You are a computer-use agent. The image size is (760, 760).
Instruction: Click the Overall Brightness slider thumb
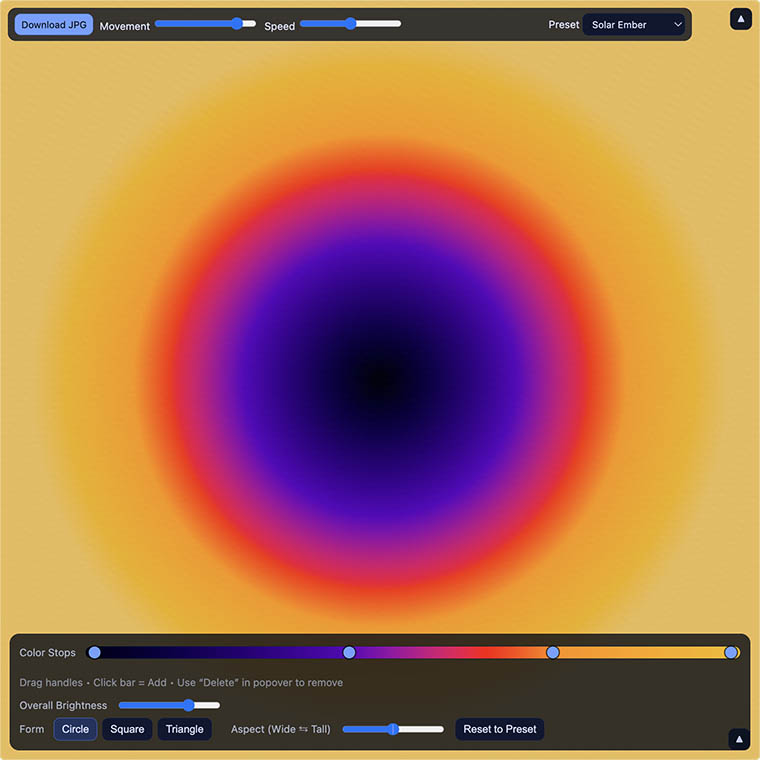pos(188,705)
